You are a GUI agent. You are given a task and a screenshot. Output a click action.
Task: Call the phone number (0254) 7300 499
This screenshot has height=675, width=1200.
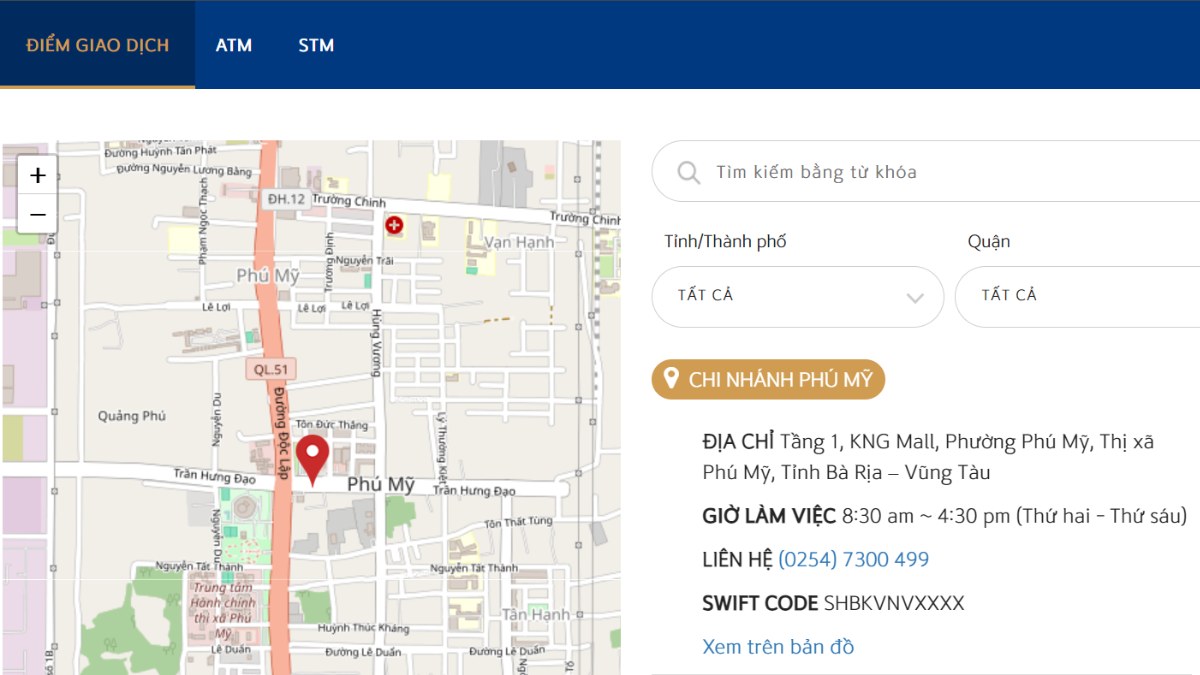pyautogui.click(x=854, y=559)
